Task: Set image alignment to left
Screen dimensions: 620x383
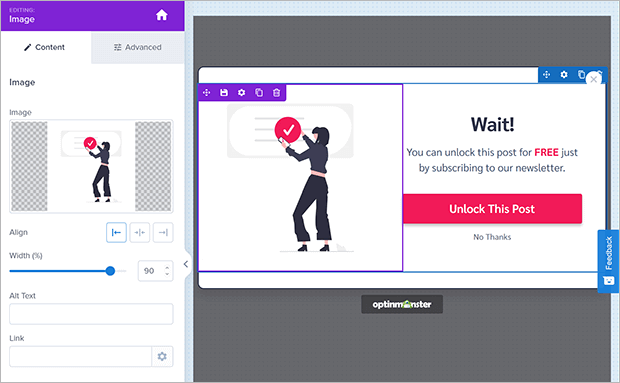Action: tap(116, 232)
